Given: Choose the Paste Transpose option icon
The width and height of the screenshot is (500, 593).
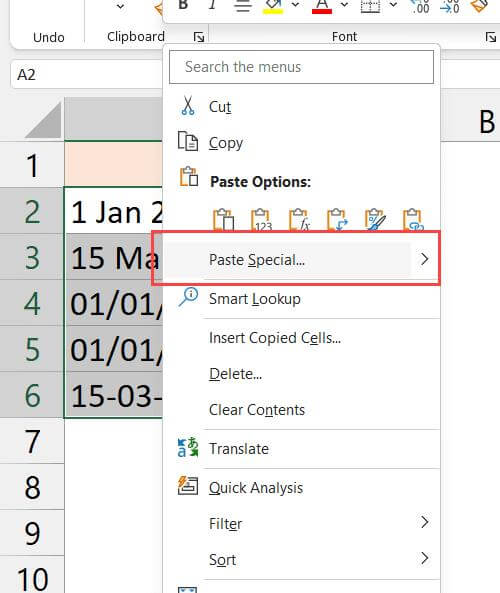Looking at the screenshot, I should tap(337, 220).
